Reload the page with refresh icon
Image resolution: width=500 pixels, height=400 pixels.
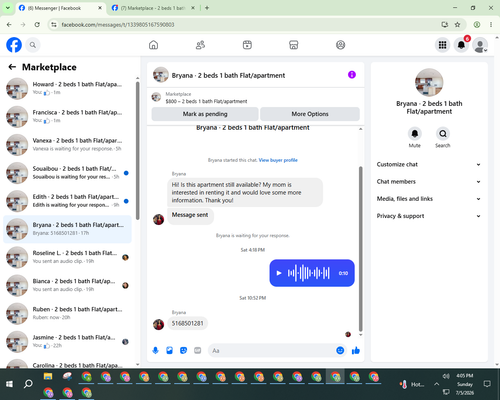(37, 24)
